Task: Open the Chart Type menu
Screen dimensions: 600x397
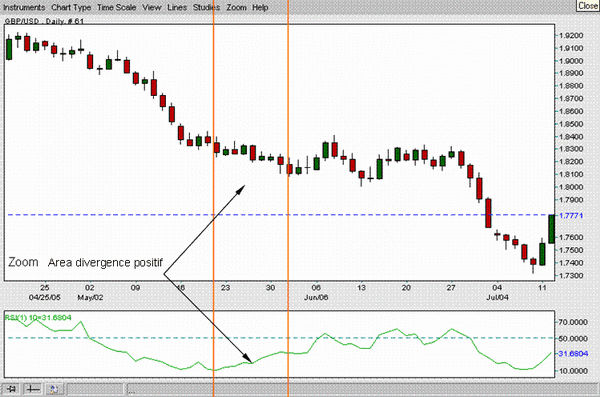Action: point(71,7)
